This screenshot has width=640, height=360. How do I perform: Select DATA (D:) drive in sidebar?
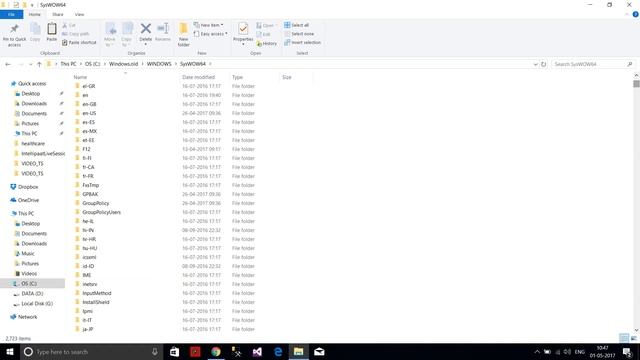(x=32, y=293)
